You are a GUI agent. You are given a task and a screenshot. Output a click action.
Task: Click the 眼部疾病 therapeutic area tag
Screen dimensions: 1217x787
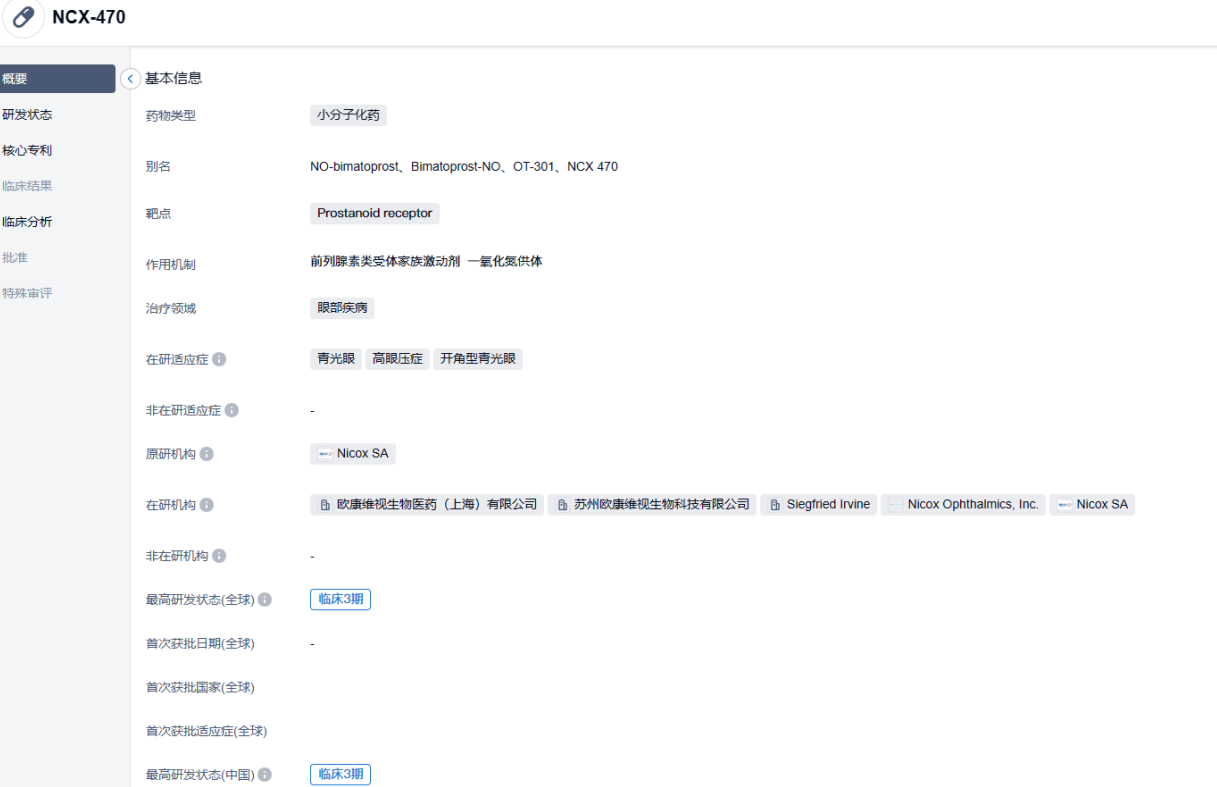342,308
